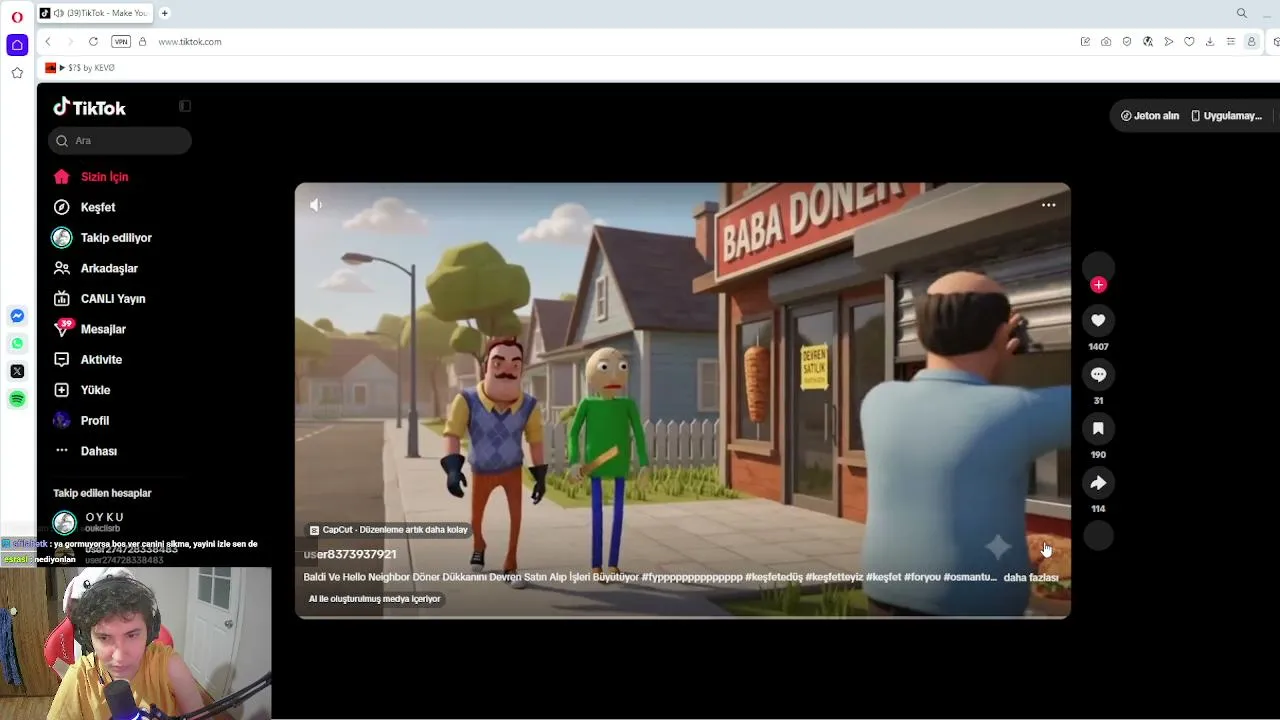Open the Profil page
This screenshot has height=720, width=1280.
(95, 421)
